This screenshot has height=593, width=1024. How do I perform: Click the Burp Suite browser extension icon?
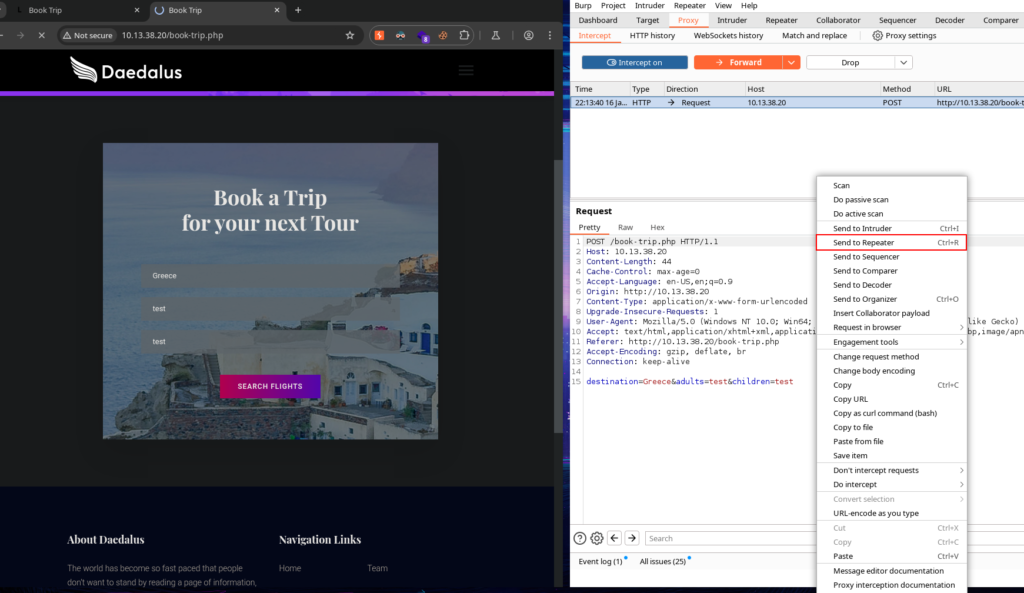pos(380,35)
